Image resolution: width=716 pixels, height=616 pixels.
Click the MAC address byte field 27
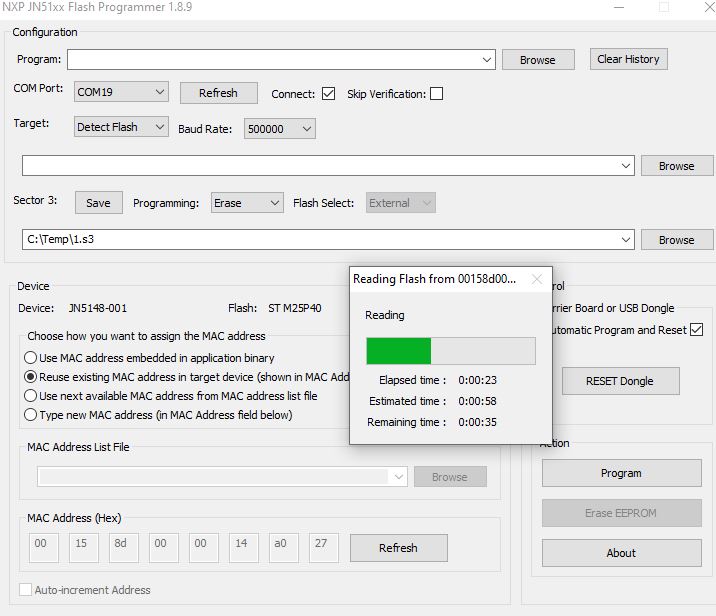pos(324,548)
